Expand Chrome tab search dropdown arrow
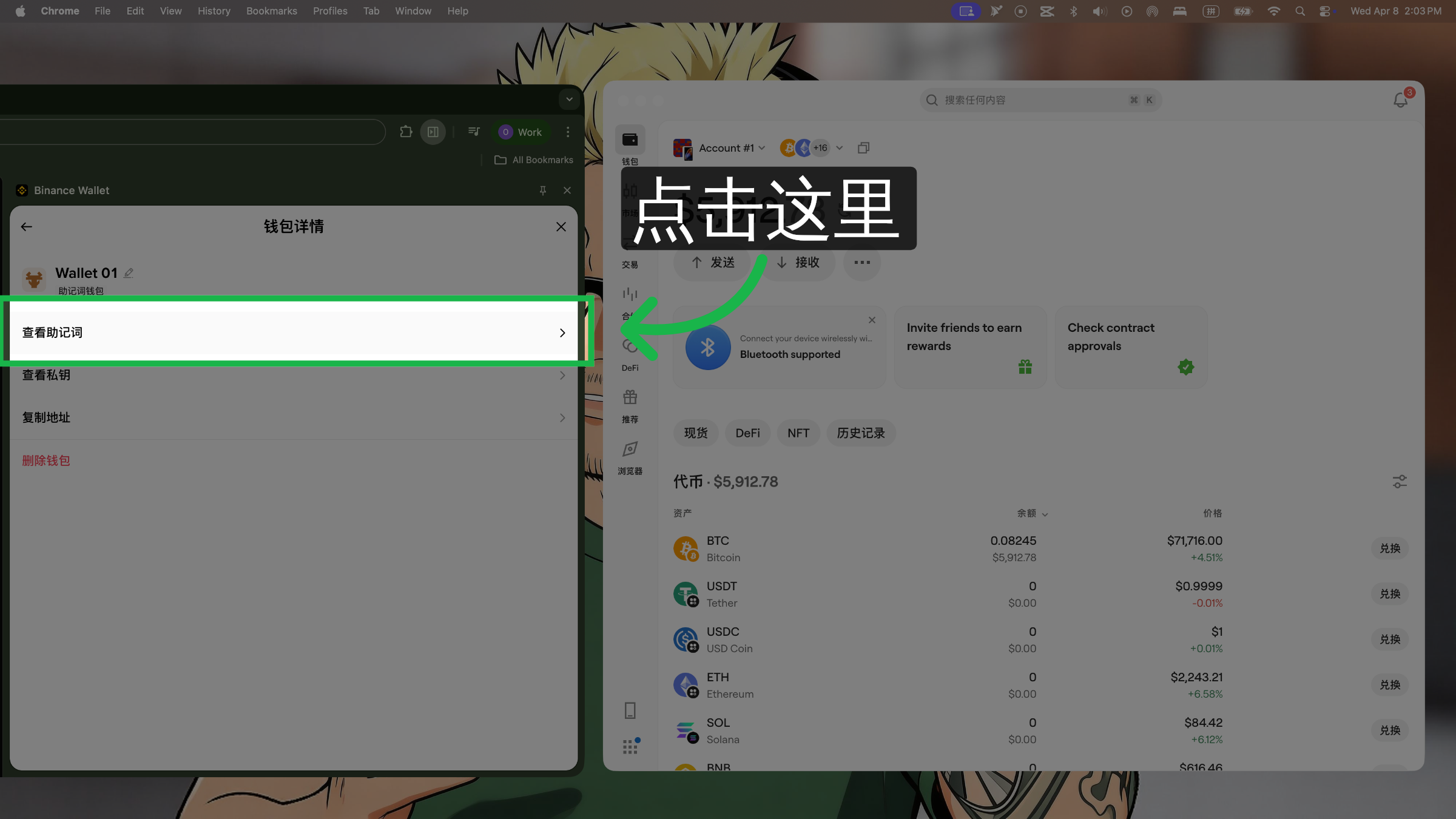The image size is (1456, 819). pyautogui.click(x=569, y=99)
